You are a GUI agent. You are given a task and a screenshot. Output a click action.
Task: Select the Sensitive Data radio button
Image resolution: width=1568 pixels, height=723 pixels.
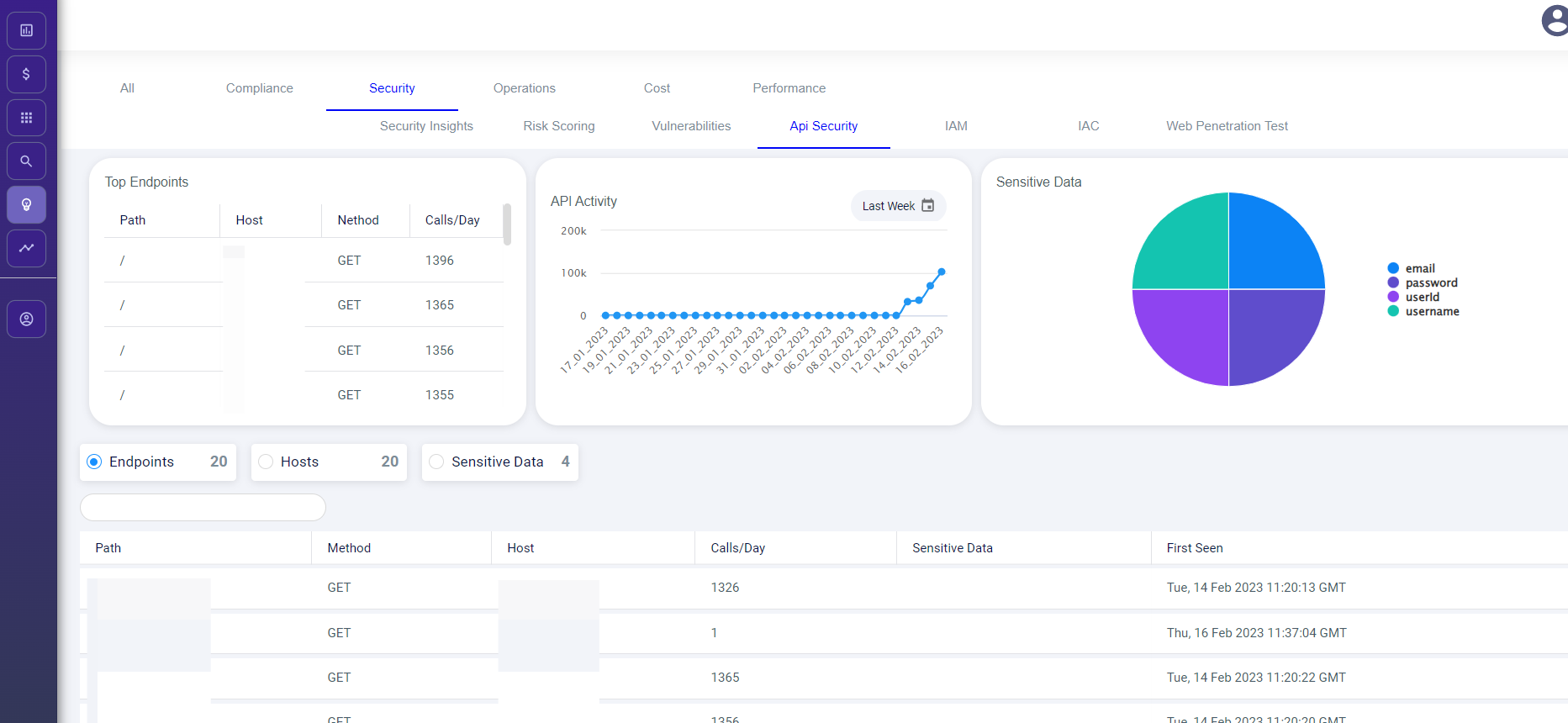coord(436,462)
